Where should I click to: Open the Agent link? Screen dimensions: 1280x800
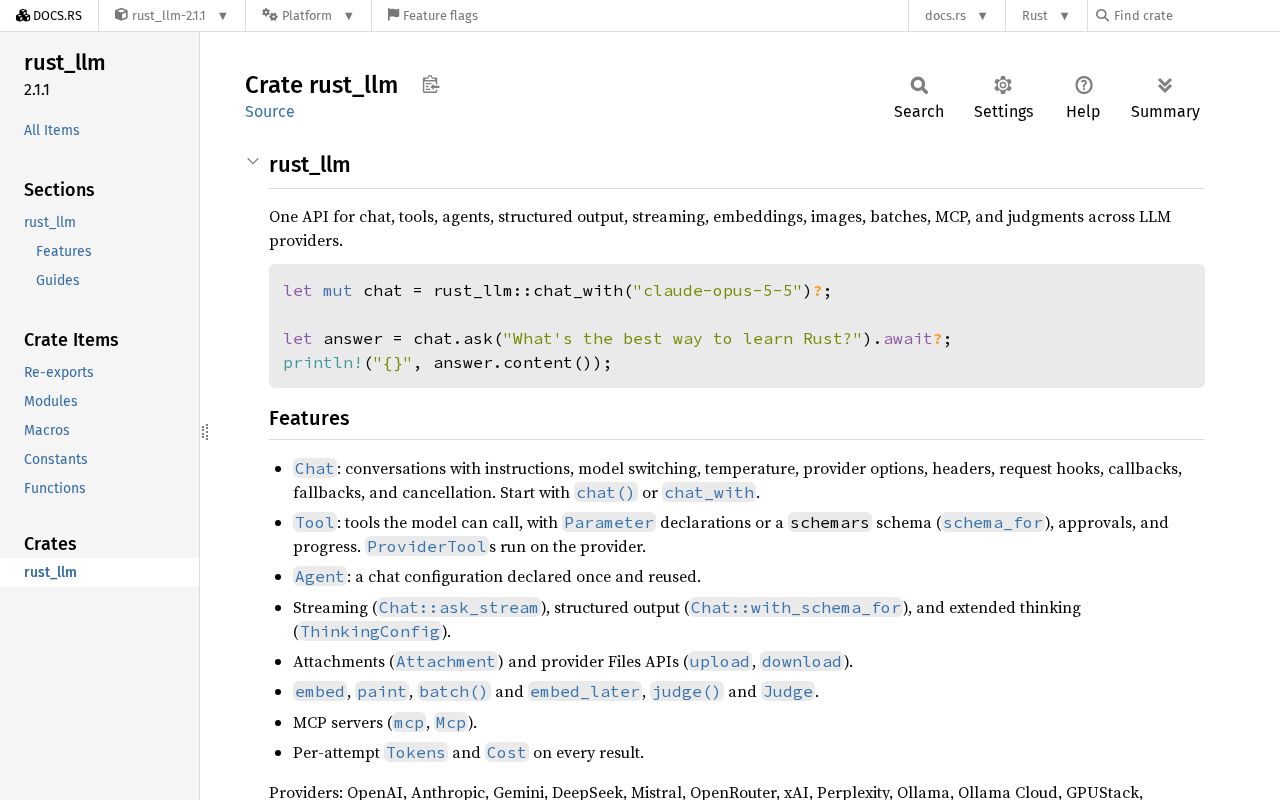point(320,576)
